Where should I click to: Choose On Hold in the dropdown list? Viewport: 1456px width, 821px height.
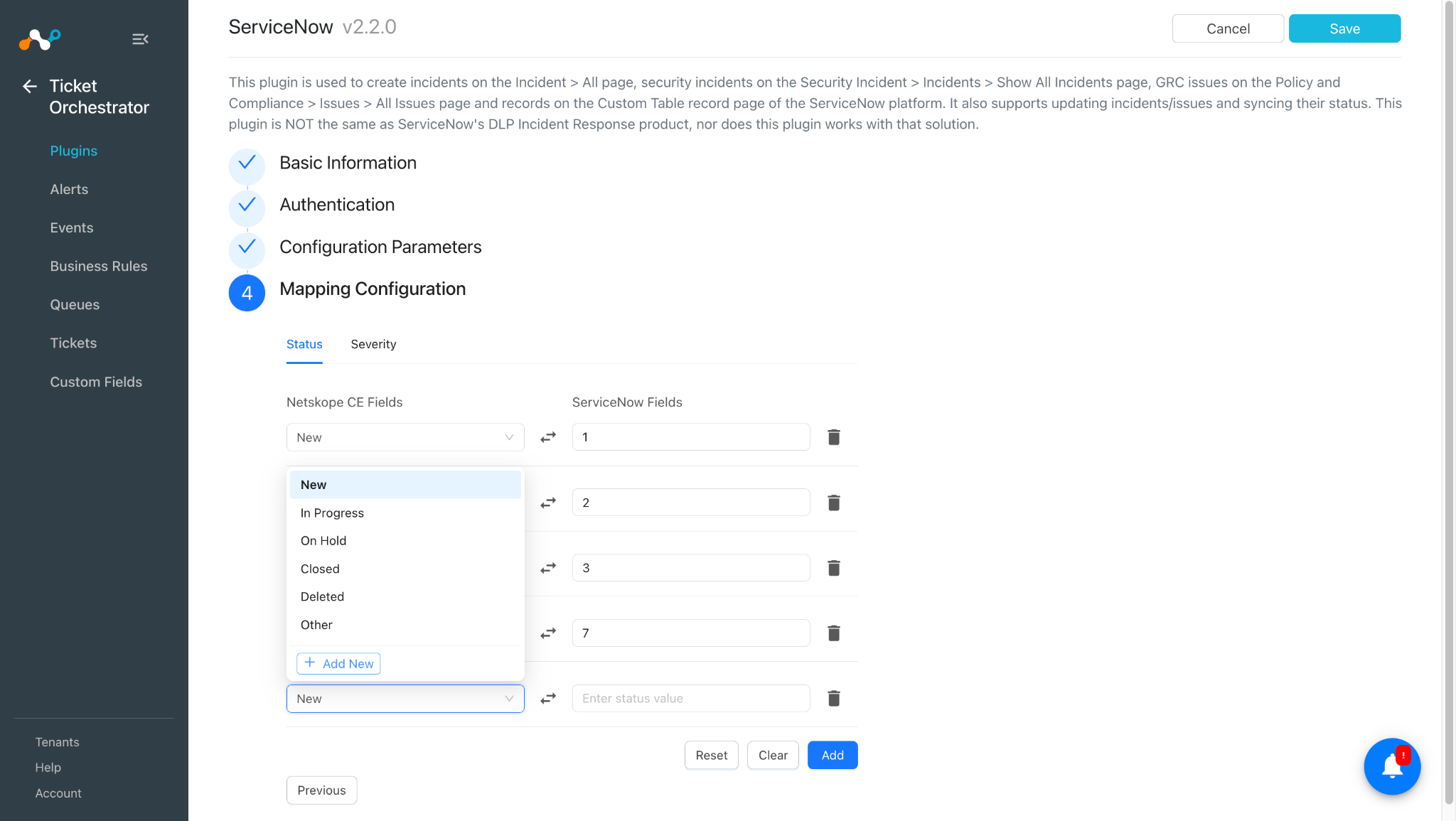[x=405, y=541]
